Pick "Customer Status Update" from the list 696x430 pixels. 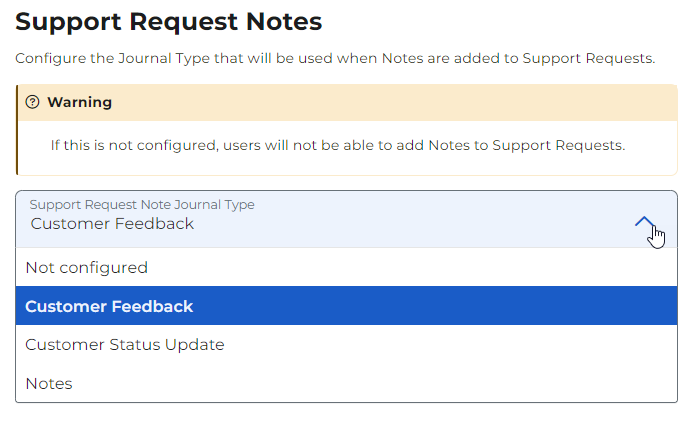tap(125, 345)
